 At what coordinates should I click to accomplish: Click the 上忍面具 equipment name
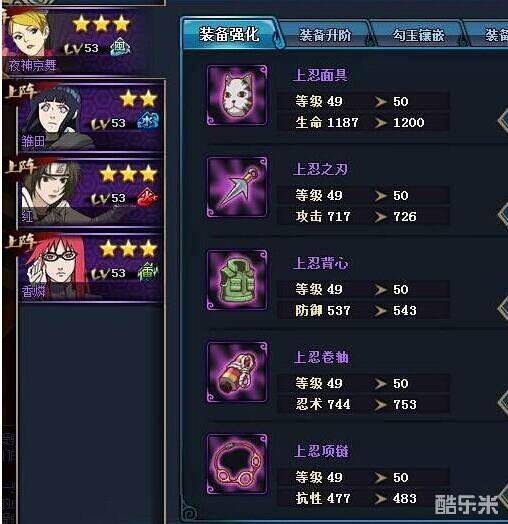320,75
